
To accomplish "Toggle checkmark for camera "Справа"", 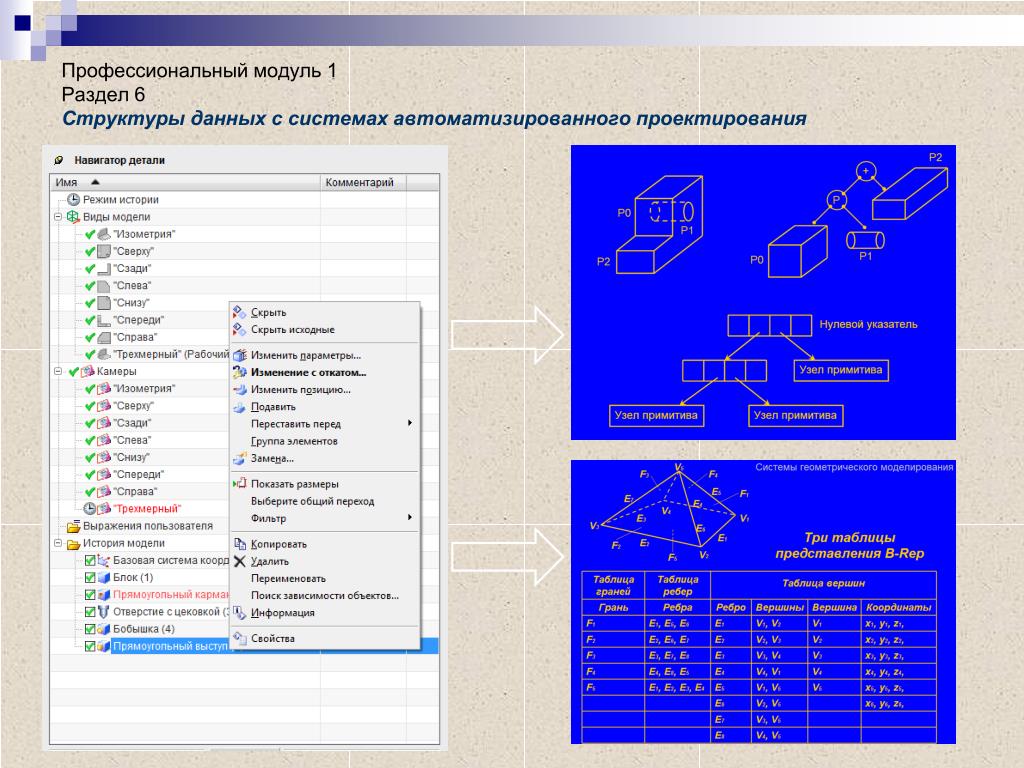I will (90, 492).
